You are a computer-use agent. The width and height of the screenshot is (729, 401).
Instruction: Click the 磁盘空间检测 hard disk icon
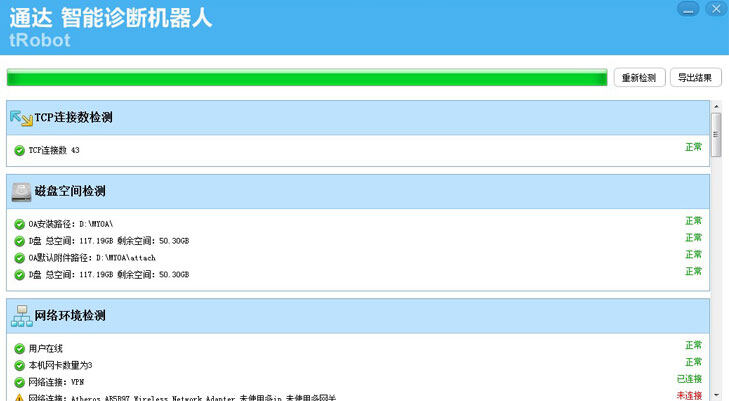(x=21, y=192)
